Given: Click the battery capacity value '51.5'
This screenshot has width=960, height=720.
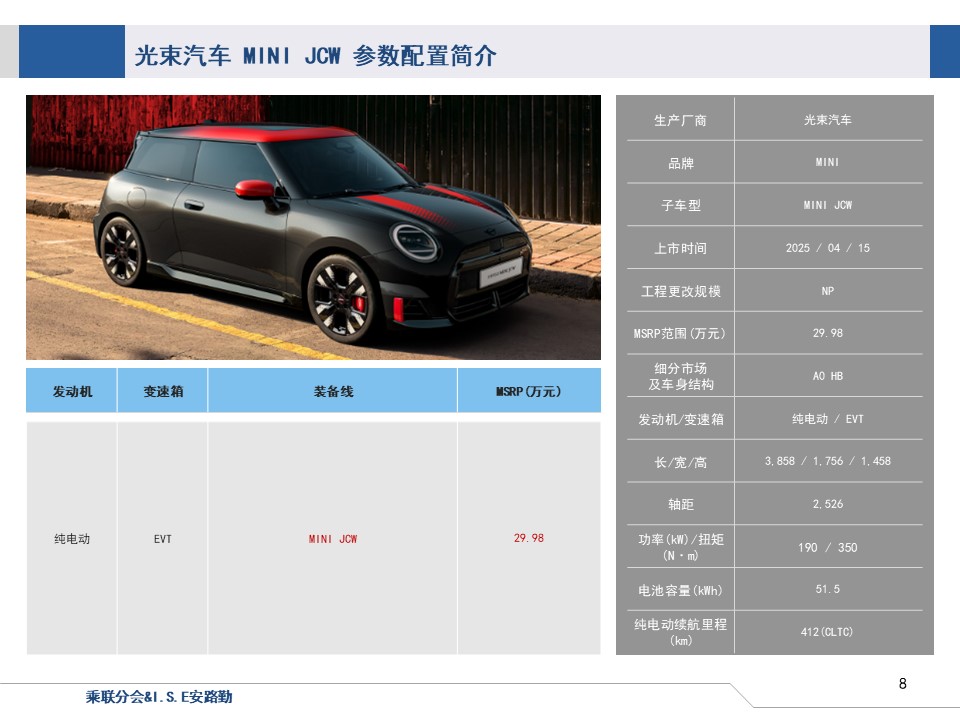Looking at the screenshot, I should click(828, 589).
